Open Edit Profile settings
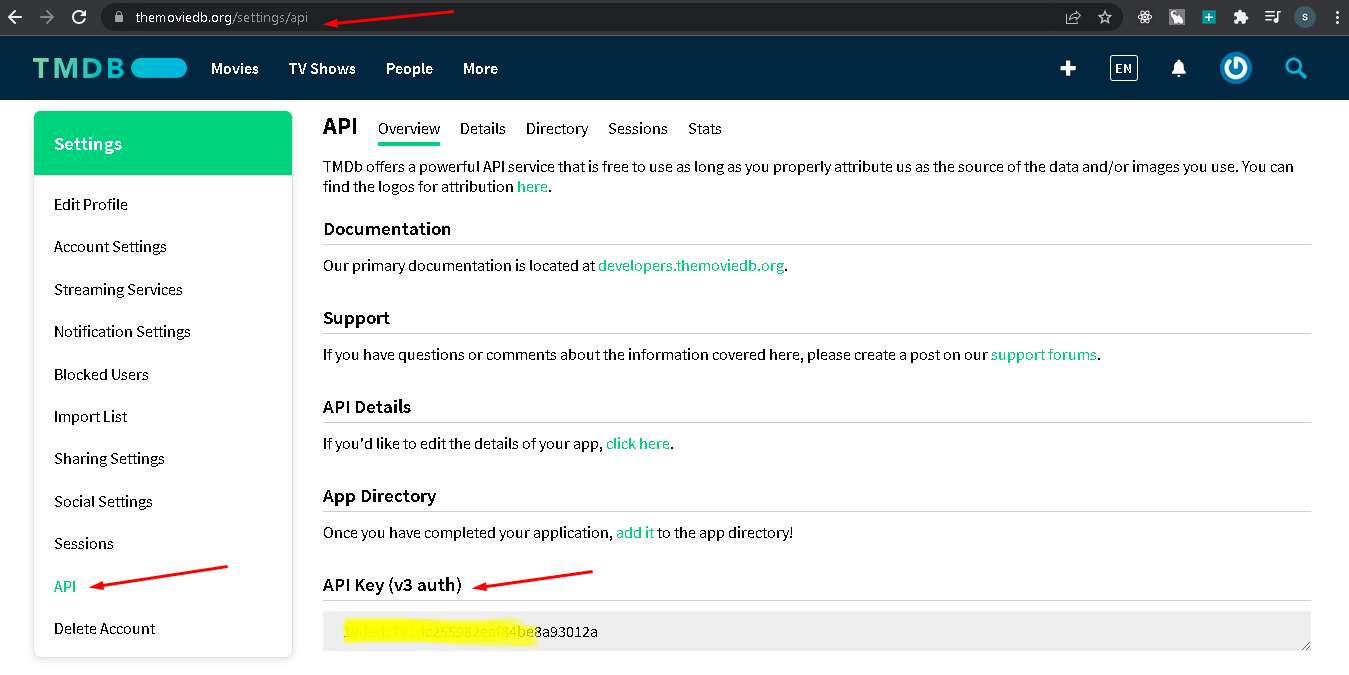 (91, 204)
